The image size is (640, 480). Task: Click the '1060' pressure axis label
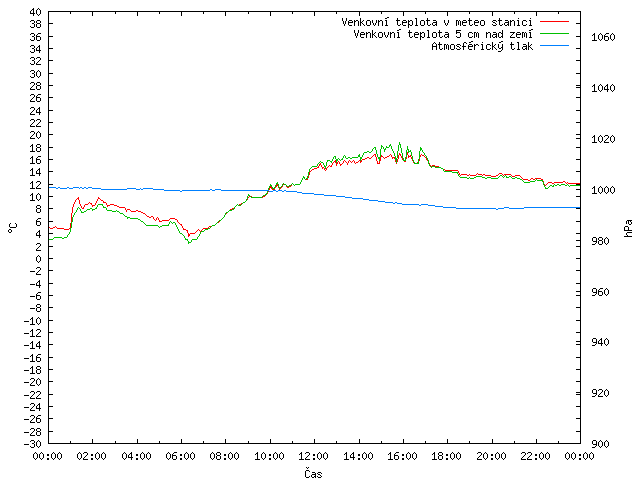coord(603,38)
